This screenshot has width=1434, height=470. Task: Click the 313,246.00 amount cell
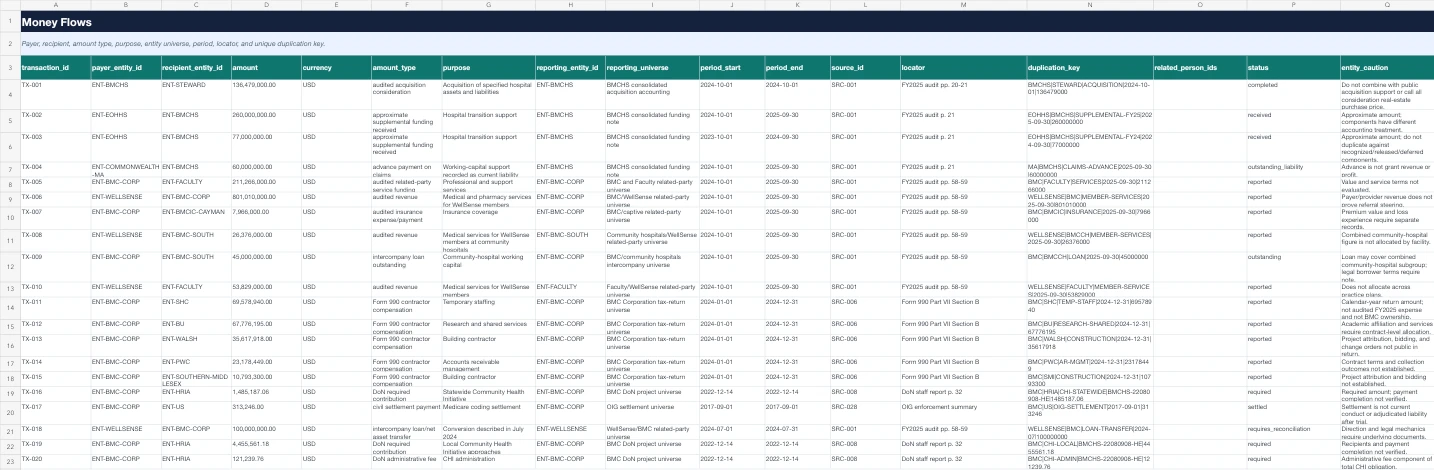click(x=265, y=414)
